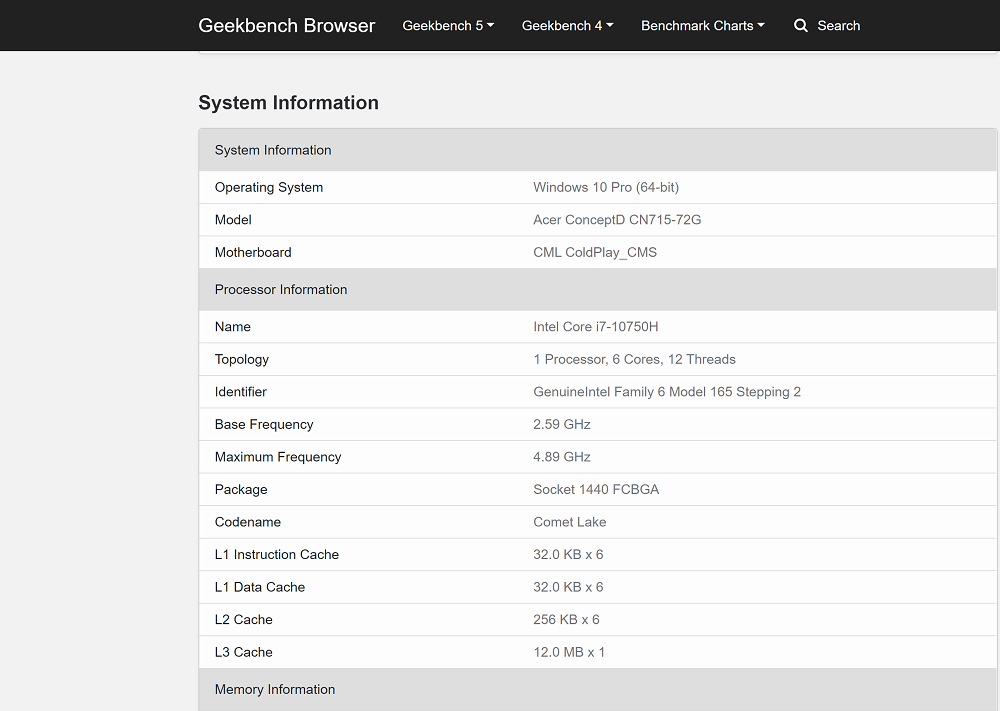Screen dimensions: 1000x711
Task: Click the Processor Information section header
Action: point(598,290)
